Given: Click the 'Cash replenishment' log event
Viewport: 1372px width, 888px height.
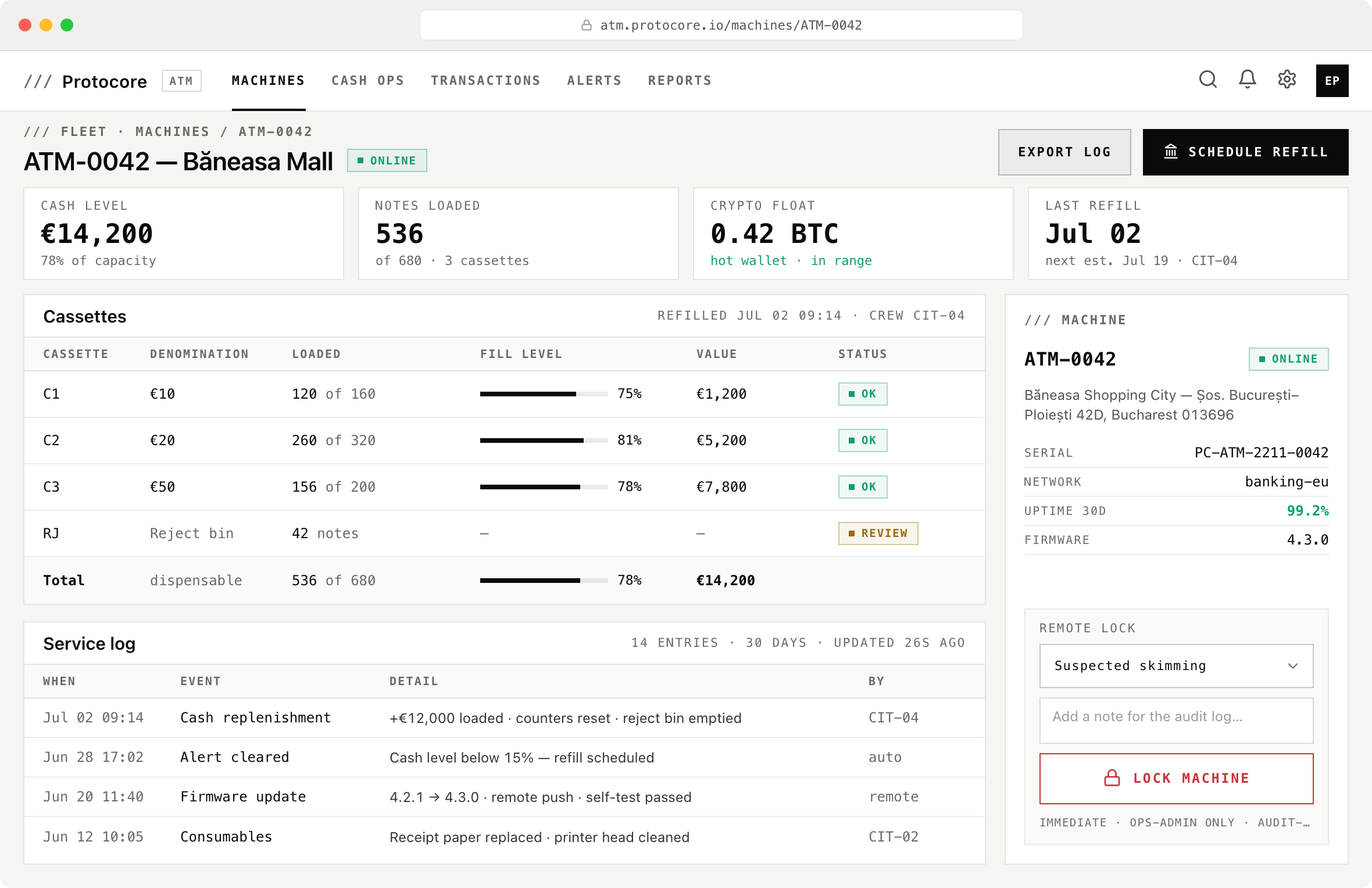Looking at the screenshot, I should [255, 718].
